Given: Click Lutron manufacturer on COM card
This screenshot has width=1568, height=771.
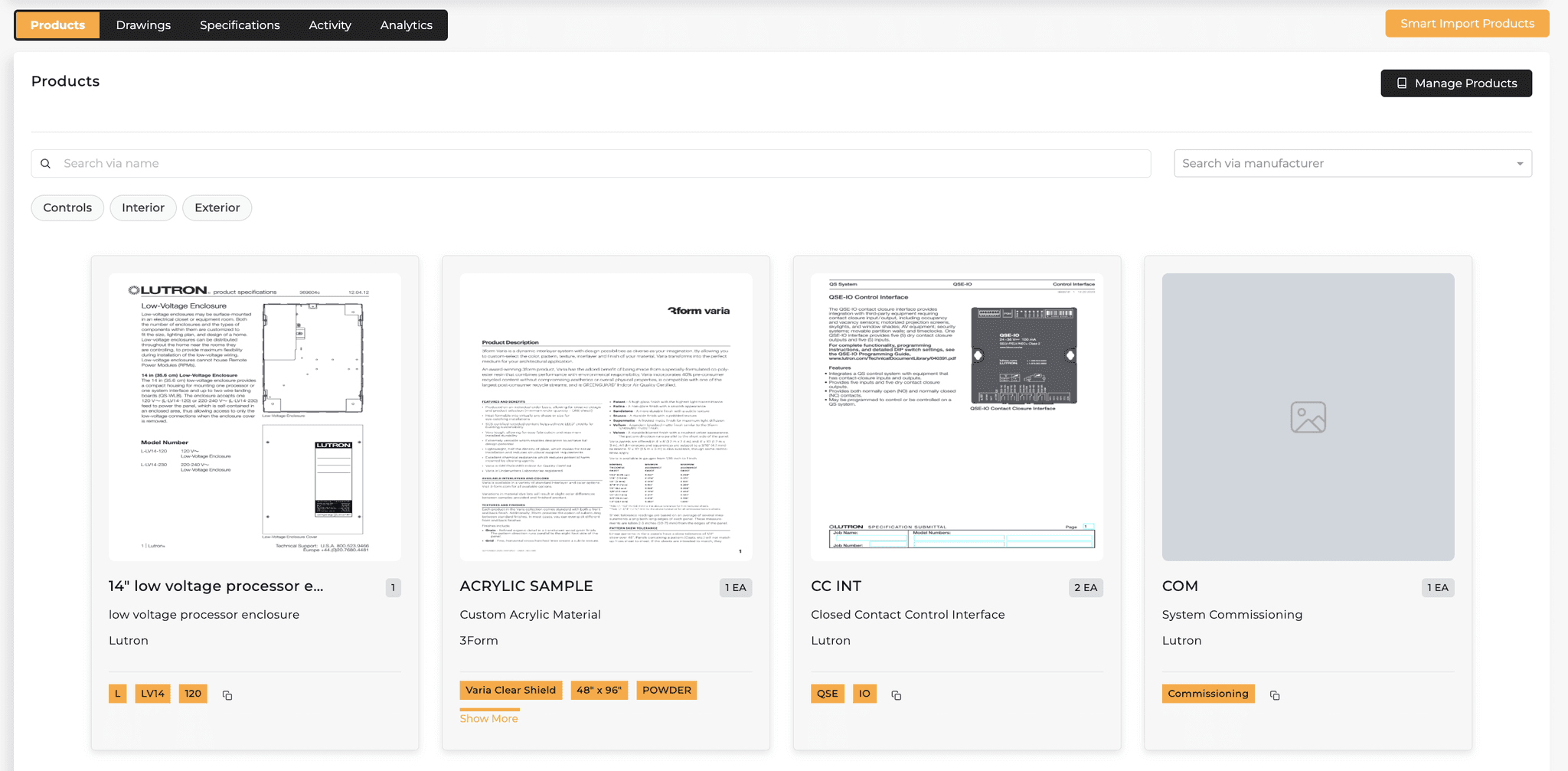Looking at the screenshot, I should 1181,640.
